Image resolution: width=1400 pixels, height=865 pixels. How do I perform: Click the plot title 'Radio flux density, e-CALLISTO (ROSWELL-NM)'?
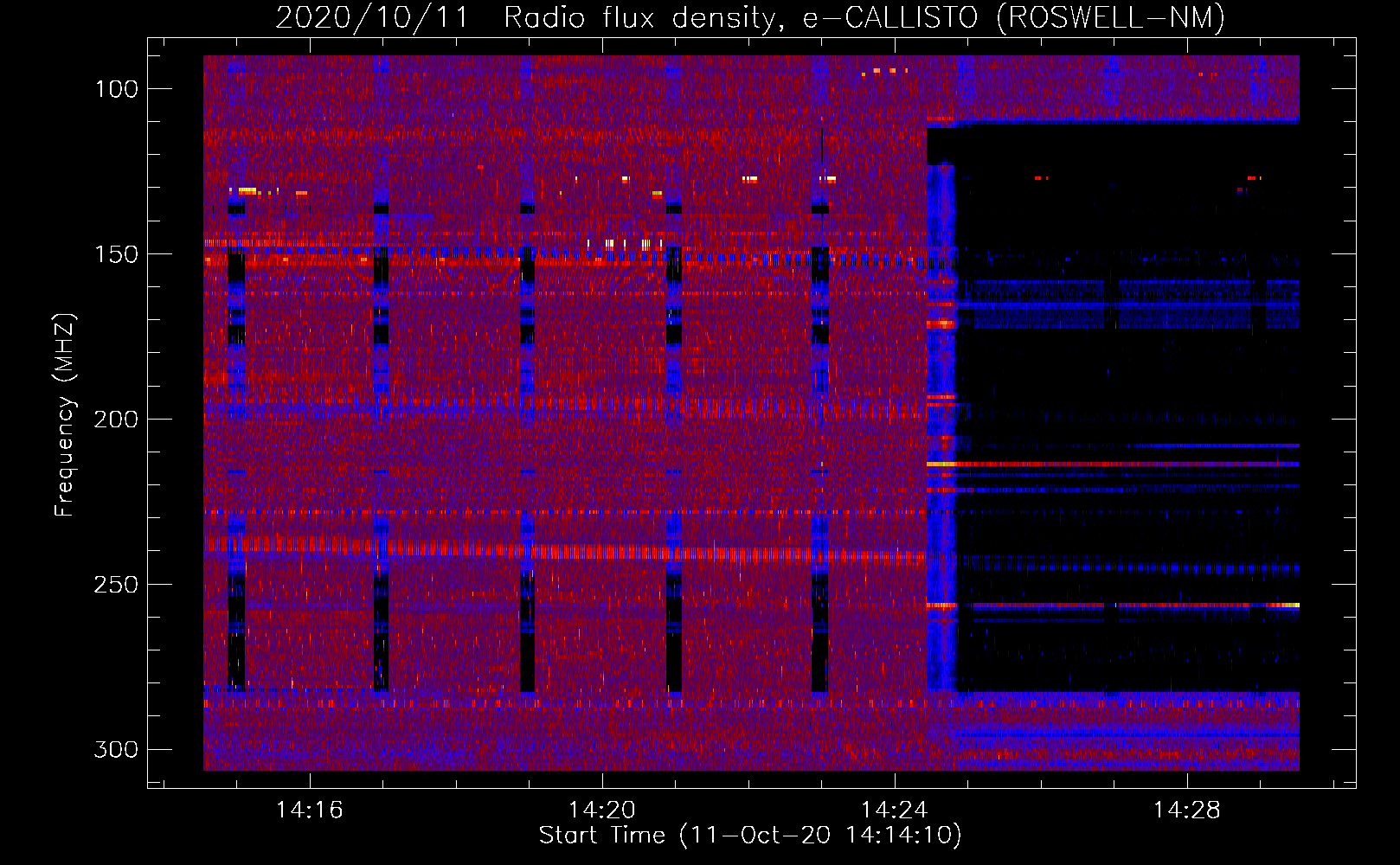point(864,17)
